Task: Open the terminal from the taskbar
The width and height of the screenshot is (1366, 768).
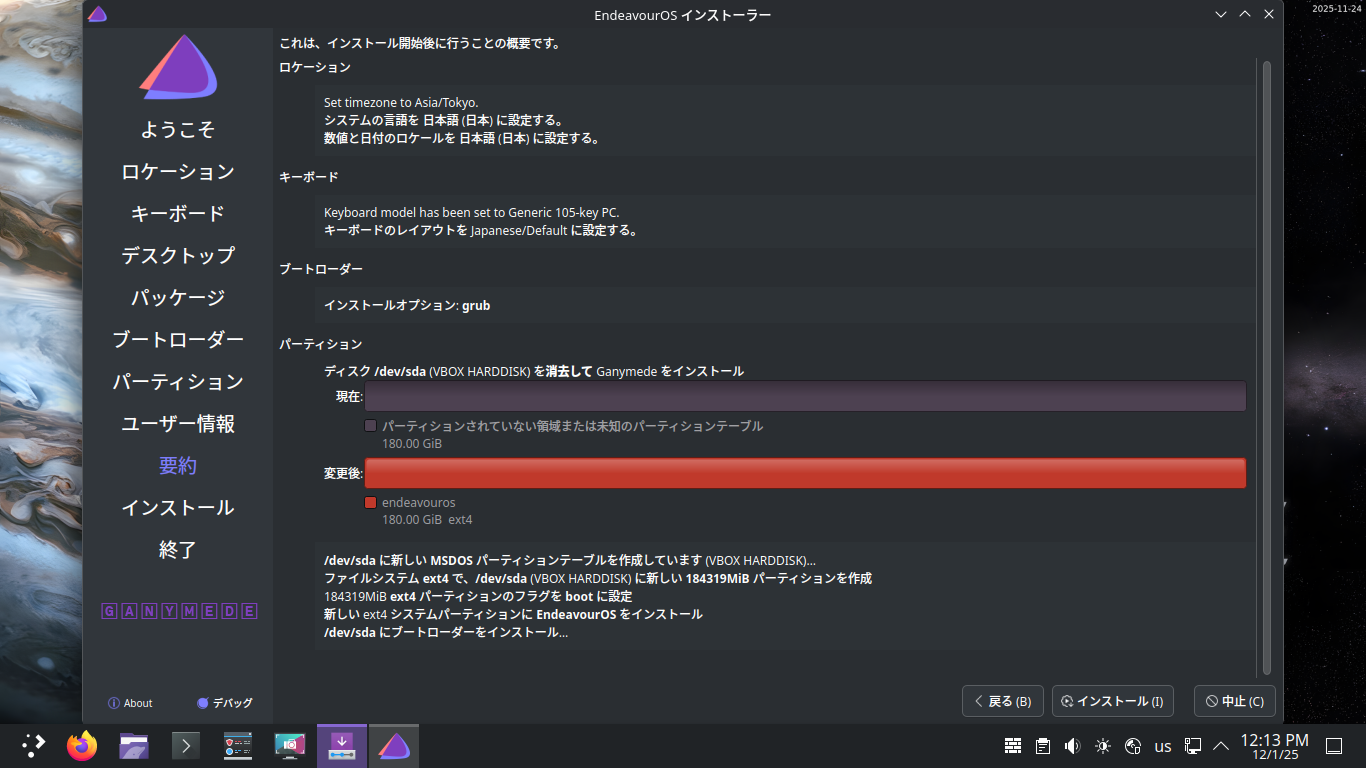Action: click(186, 746)
